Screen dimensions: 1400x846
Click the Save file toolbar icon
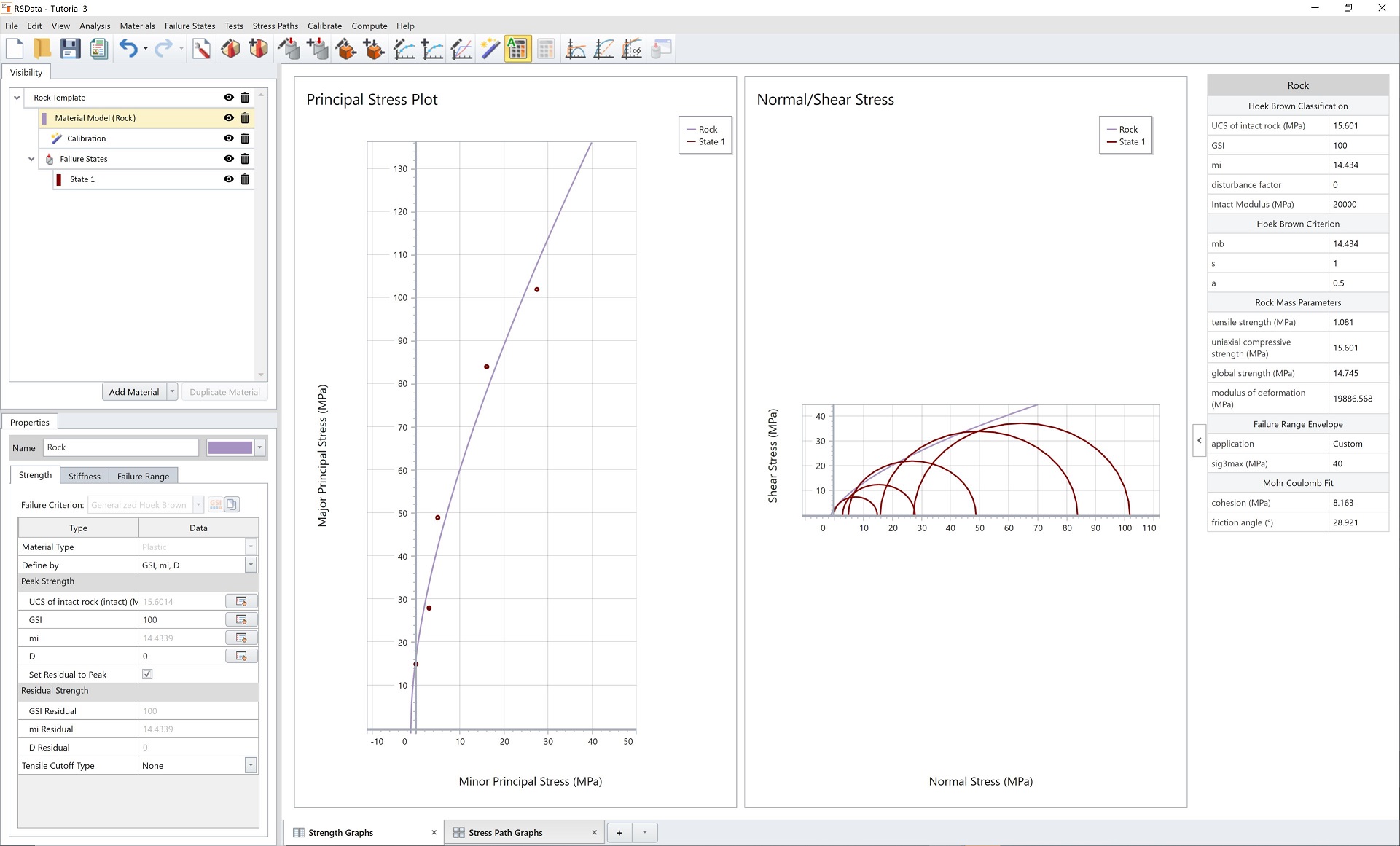pyautogui.click(x=70, y=49)
